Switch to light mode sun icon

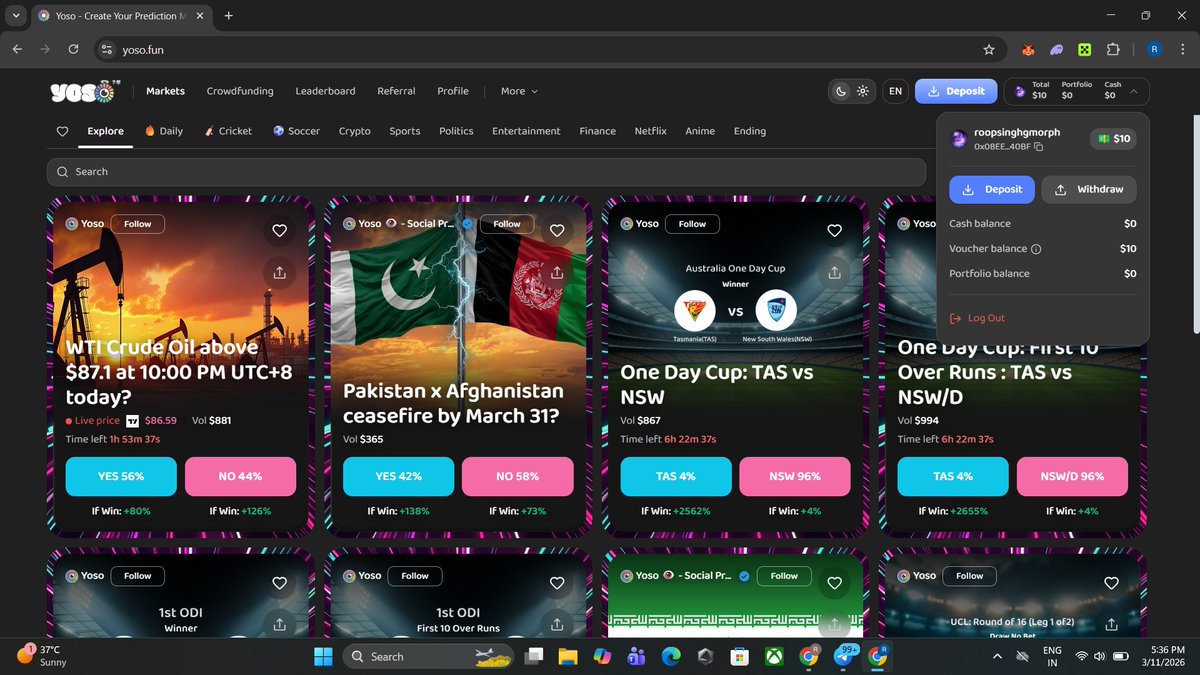[x=862, y=91]
